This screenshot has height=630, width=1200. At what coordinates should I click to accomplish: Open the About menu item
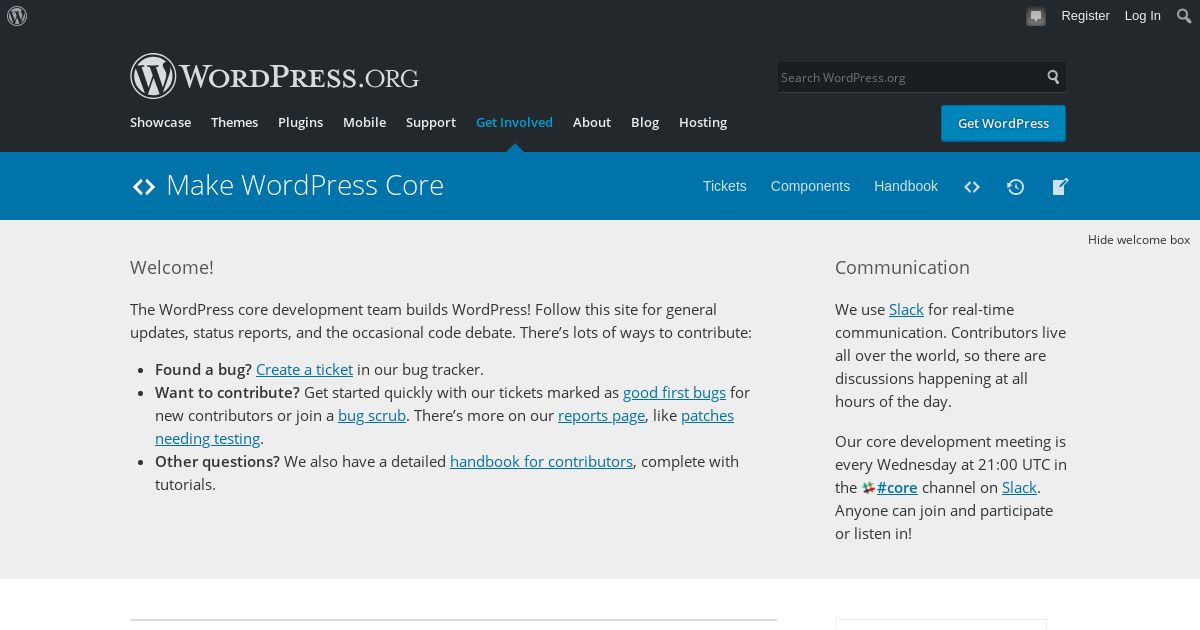pyautogui.click(x=592, y=122)
